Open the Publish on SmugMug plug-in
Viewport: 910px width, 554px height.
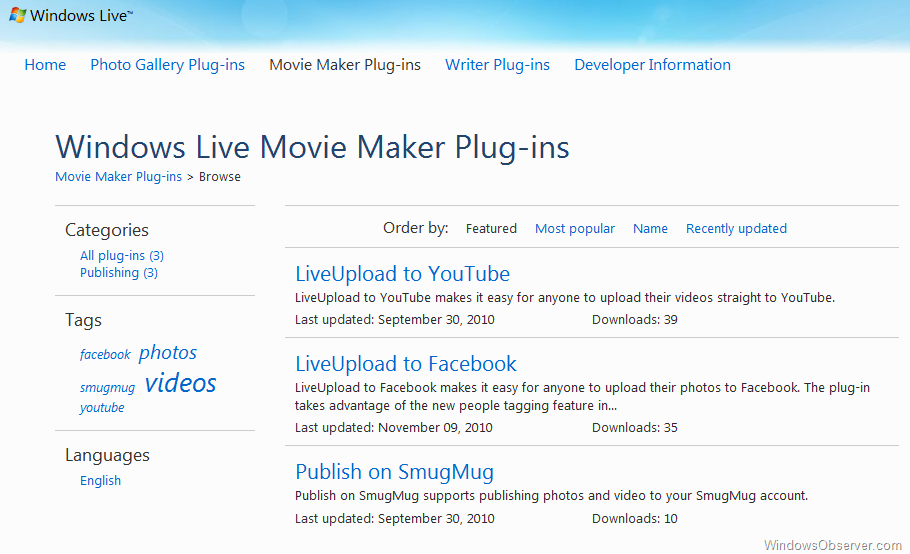394,472
